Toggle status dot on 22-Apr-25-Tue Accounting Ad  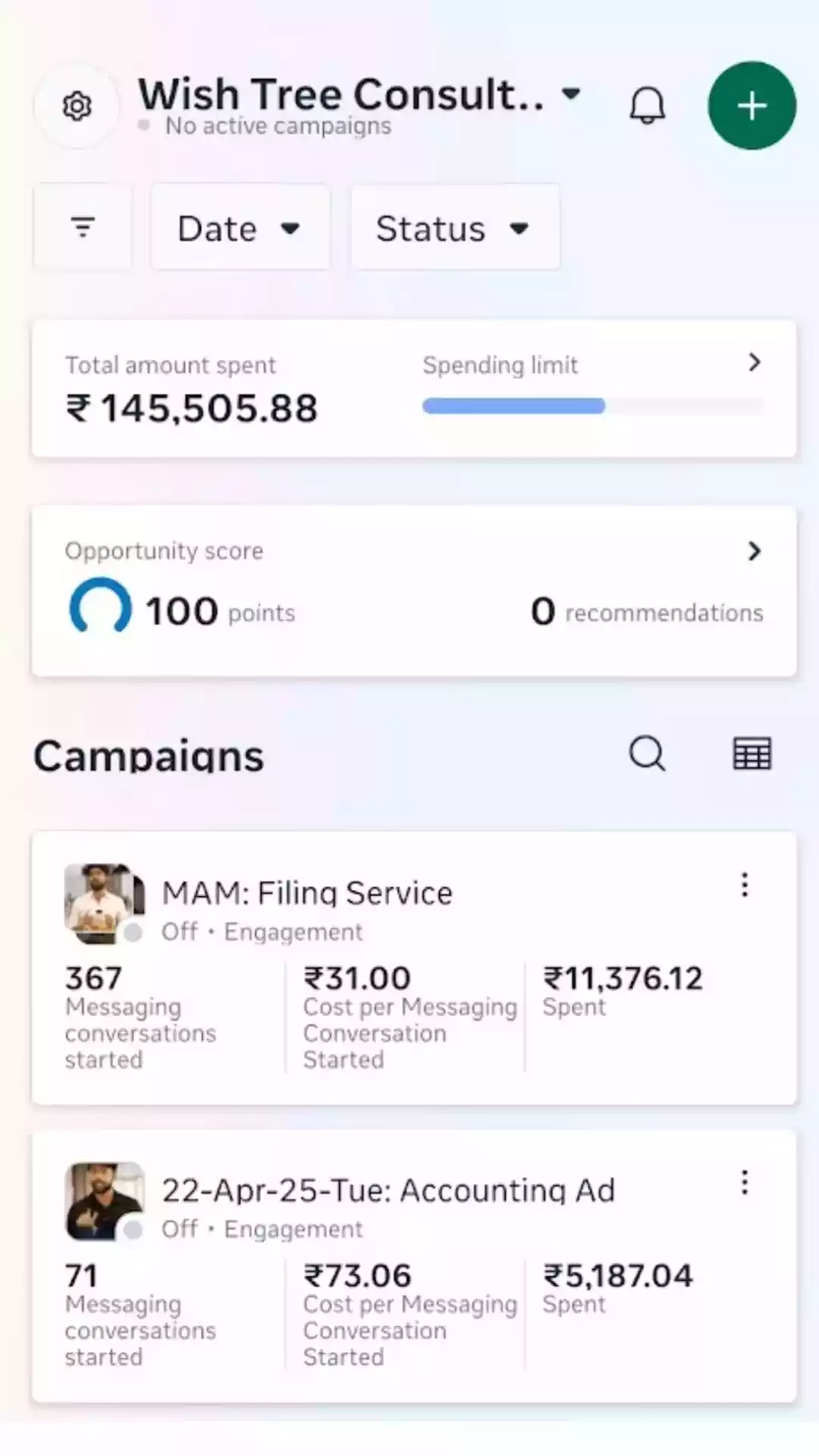133,1230
